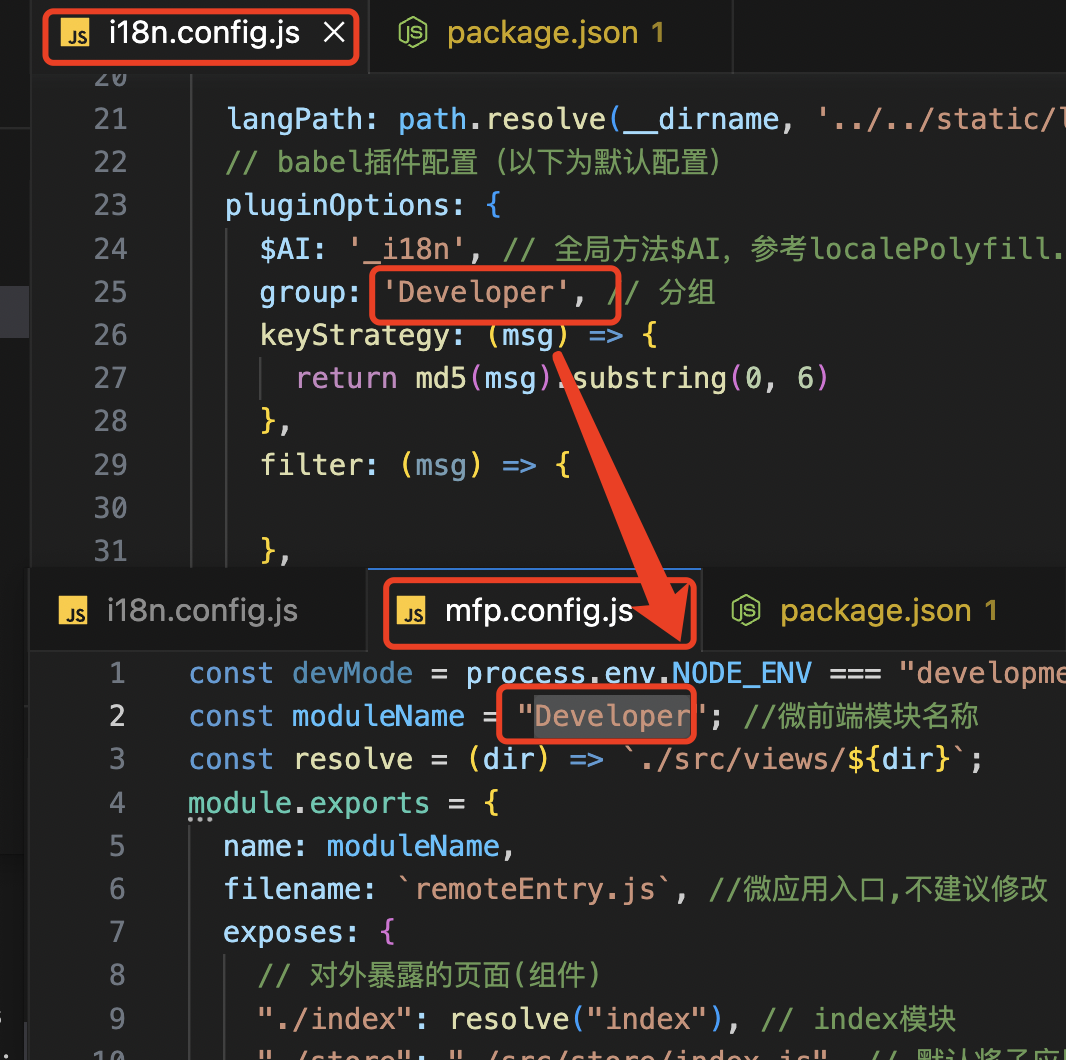Image resolution: width=1066 pixels, height=1060 pixels.
Task: Click the Node icon on upper package.json tab
Action: click(x=413, y=34)
